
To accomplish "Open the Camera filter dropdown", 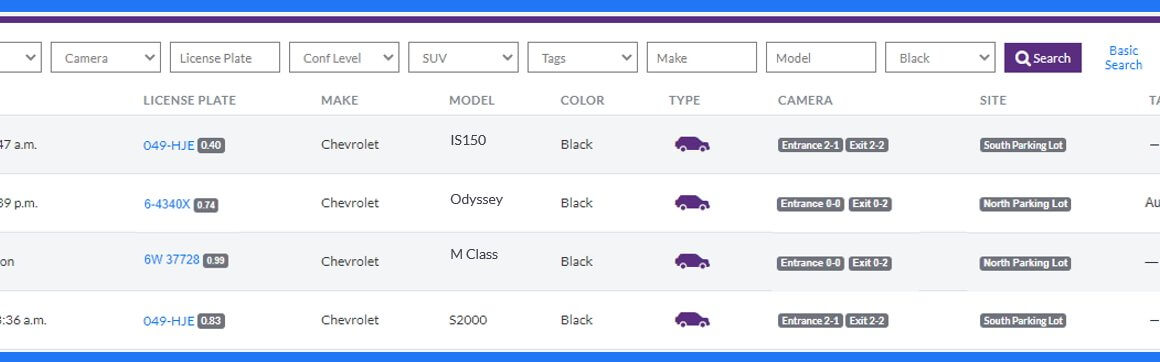I will point(106,58).
